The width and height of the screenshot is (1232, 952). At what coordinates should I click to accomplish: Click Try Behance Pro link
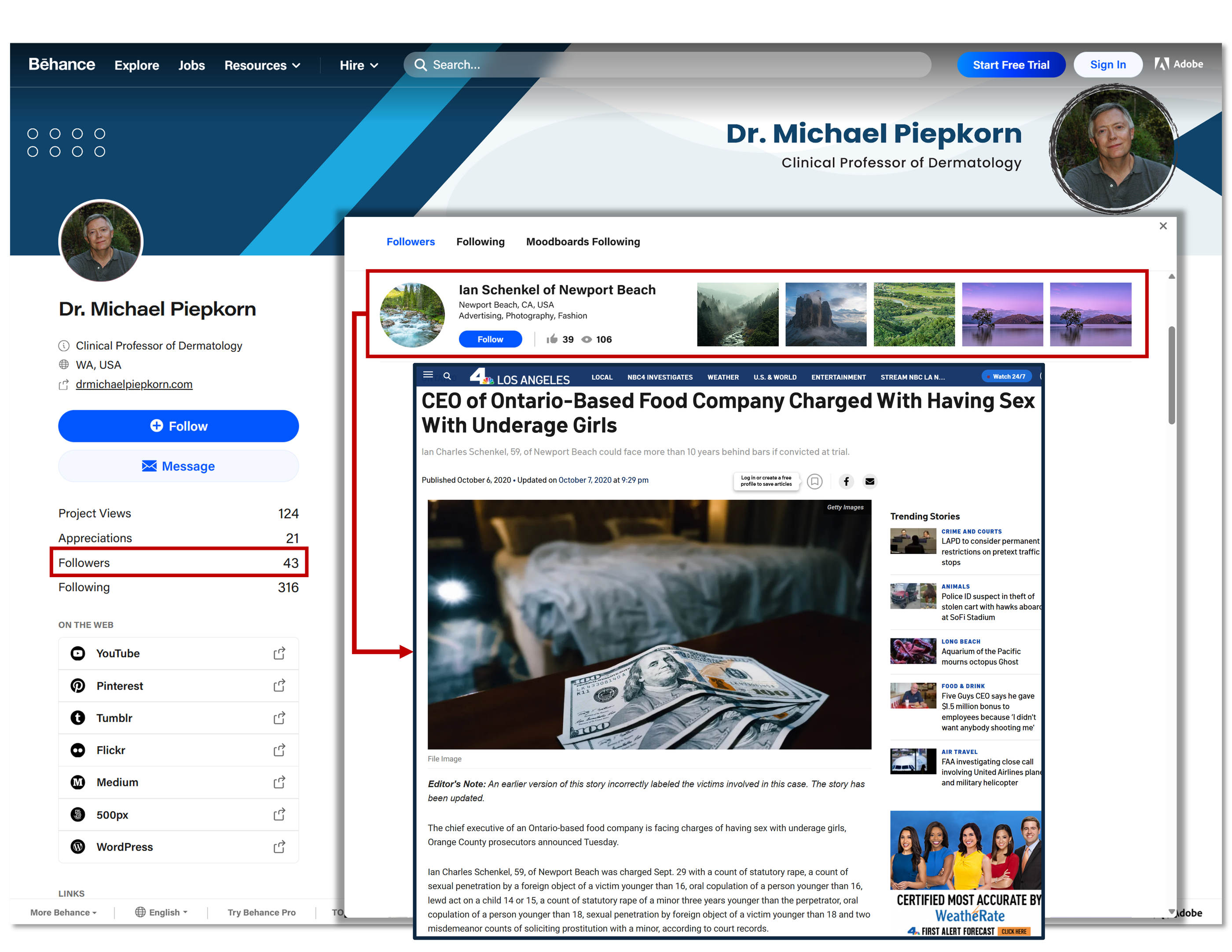[262, 912]
